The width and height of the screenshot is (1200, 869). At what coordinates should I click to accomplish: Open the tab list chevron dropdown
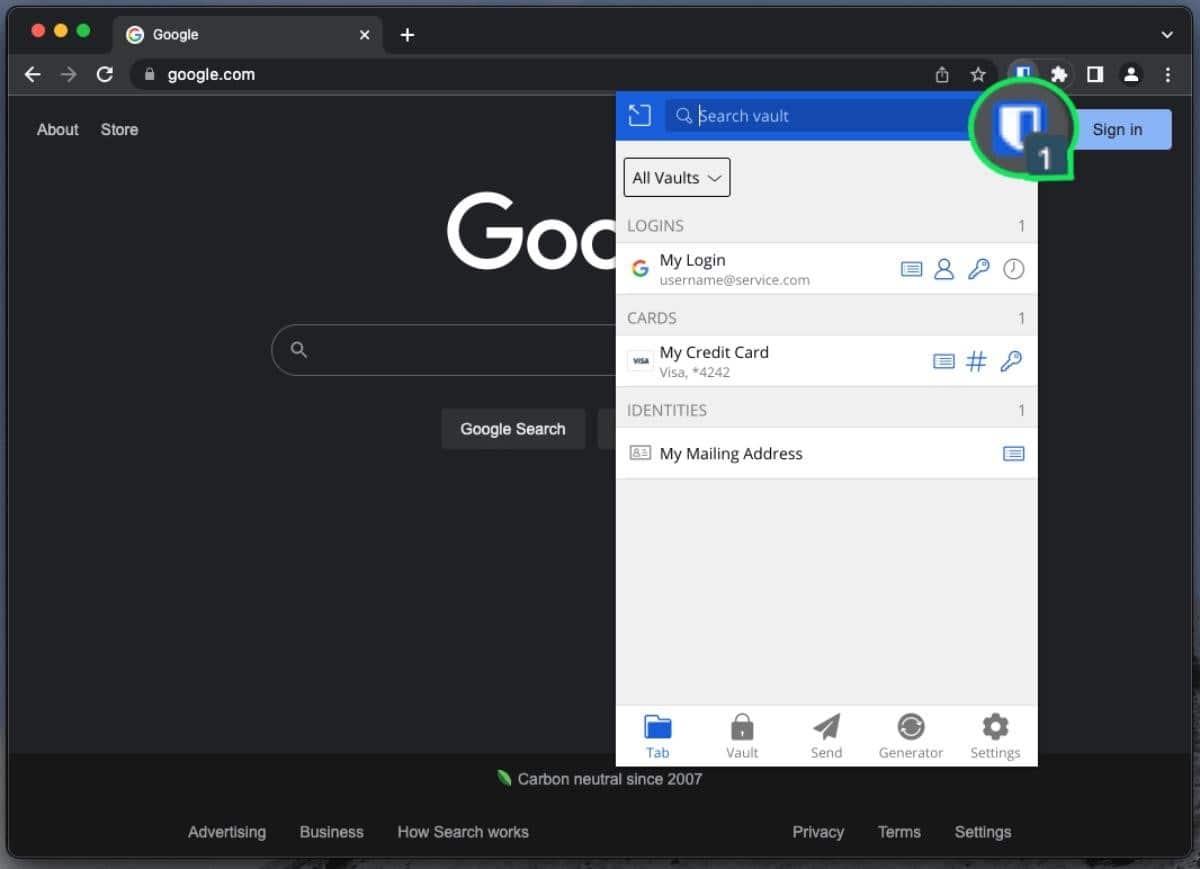point(1166,35)
